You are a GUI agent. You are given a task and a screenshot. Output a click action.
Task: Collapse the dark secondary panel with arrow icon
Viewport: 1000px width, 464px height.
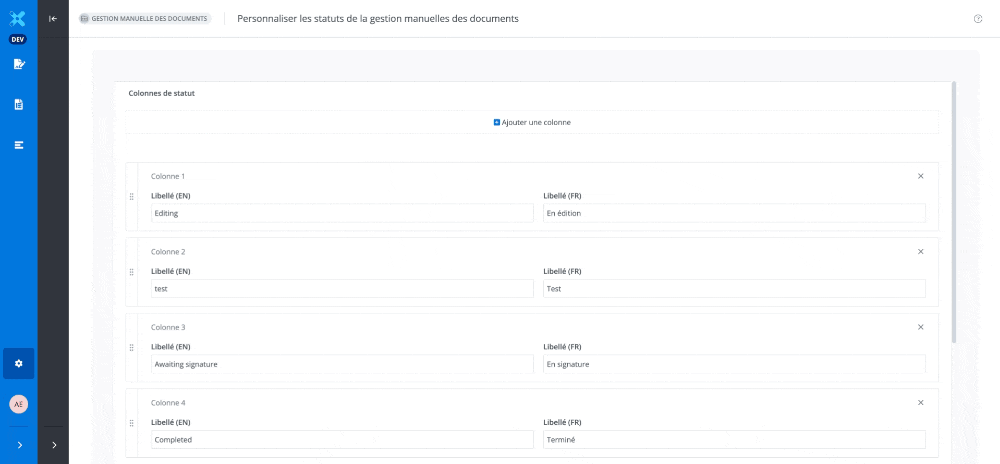click(x=53, y=18)
